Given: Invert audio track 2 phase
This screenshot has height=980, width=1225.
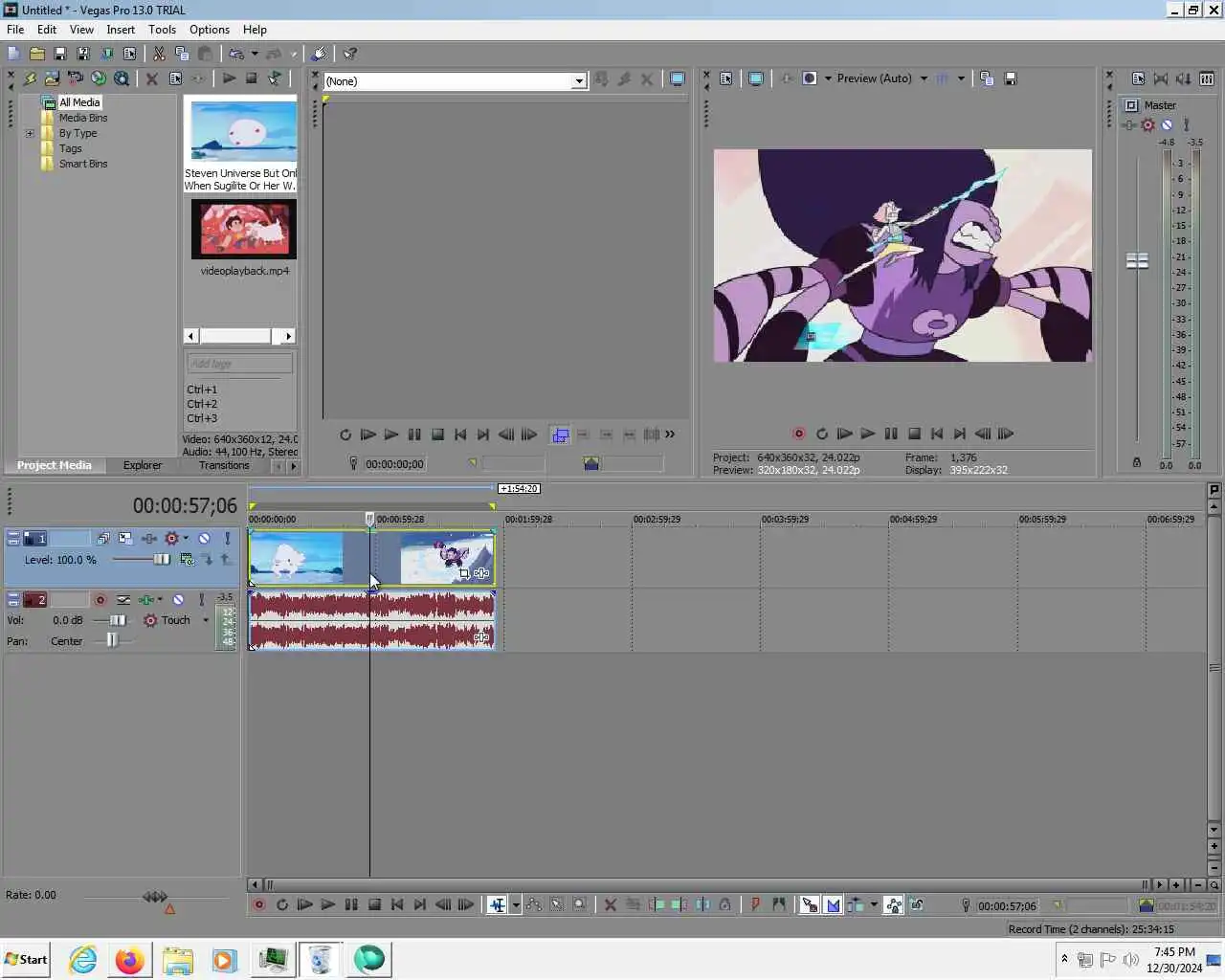Looking at the screenshot, I should [123, 600].
